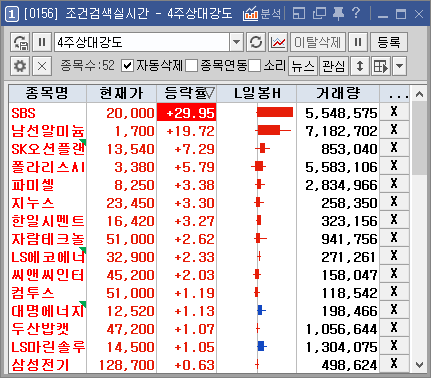
Task: Open the line chart icon button
Action: pyautogui.click(x=278, y=42)
